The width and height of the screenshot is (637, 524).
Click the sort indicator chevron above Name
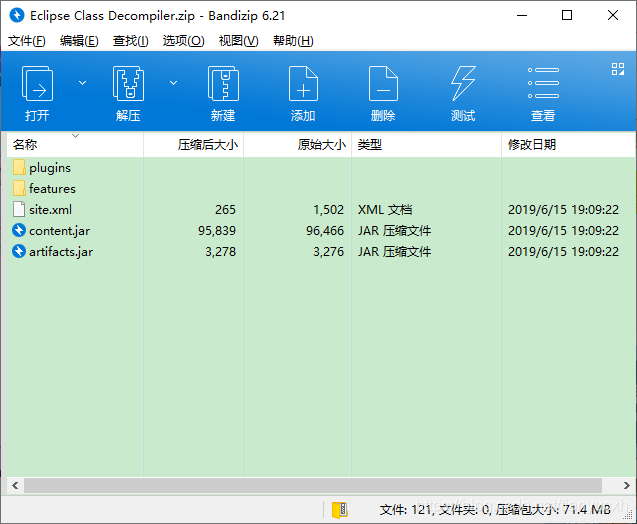click(x=76, y=135)
